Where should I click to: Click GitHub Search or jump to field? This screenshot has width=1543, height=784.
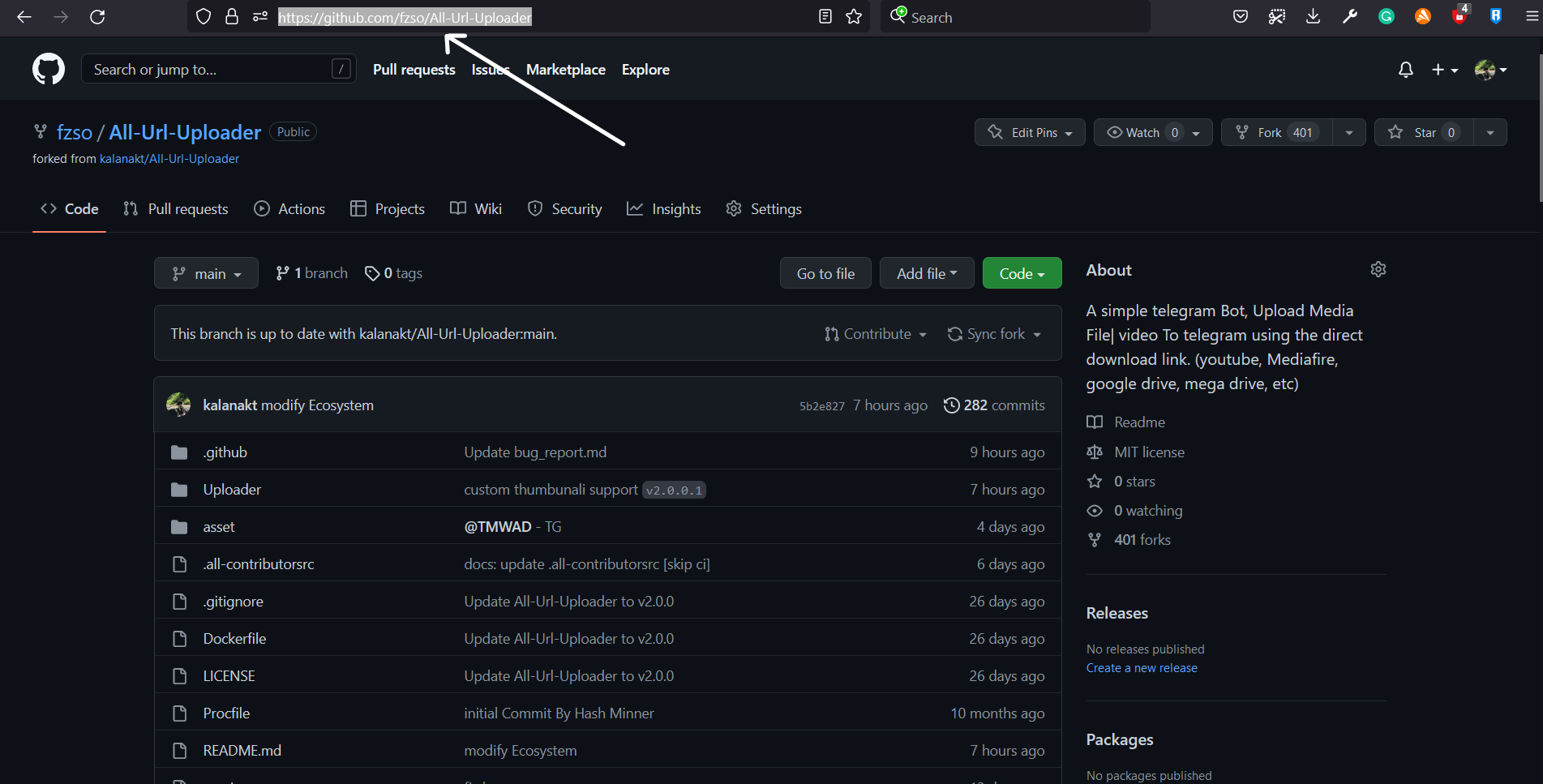point(218,70)
